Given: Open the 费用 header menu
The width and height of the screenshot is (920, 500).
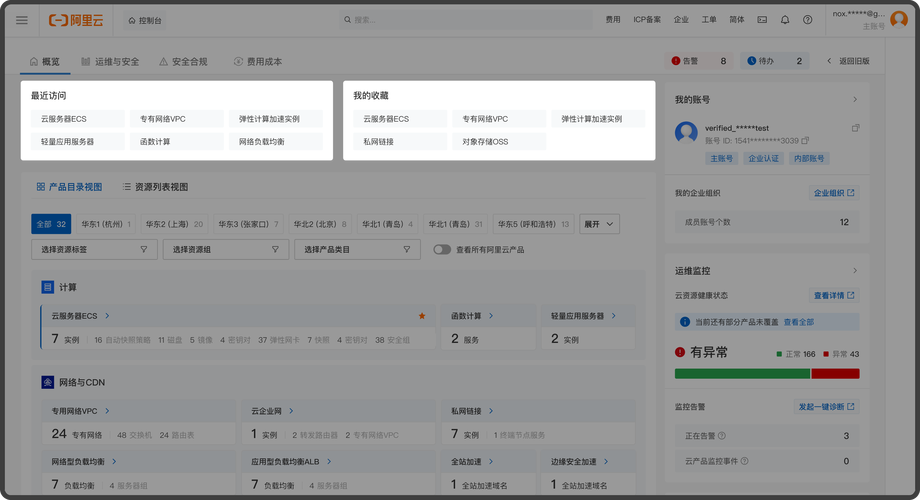Looking at the screenshot, I should point(613,19).
